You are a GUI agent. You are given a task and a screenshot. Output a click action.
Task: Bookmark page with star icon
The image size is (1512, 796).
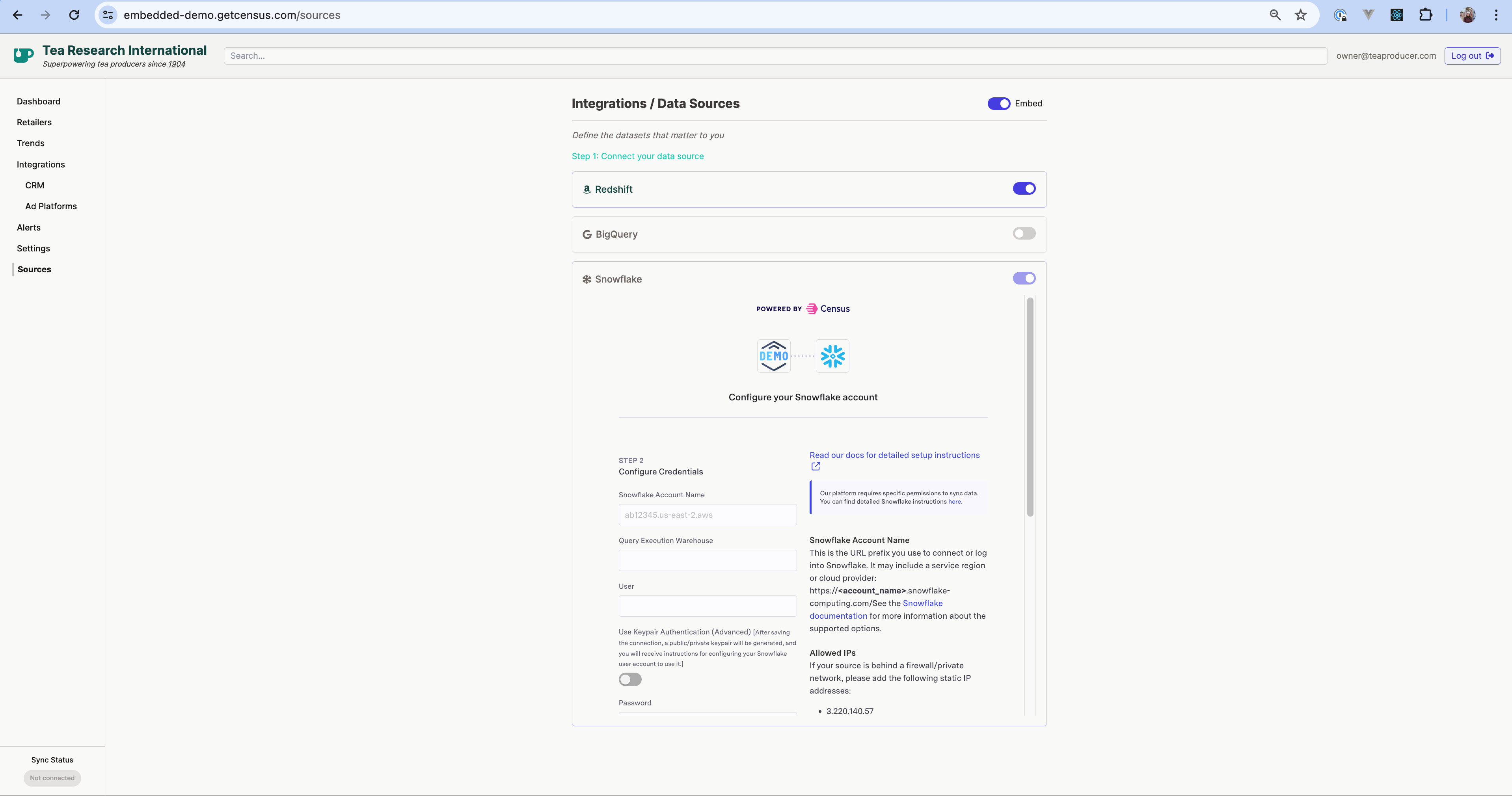pyautogui.click(x=1301, y=15)
